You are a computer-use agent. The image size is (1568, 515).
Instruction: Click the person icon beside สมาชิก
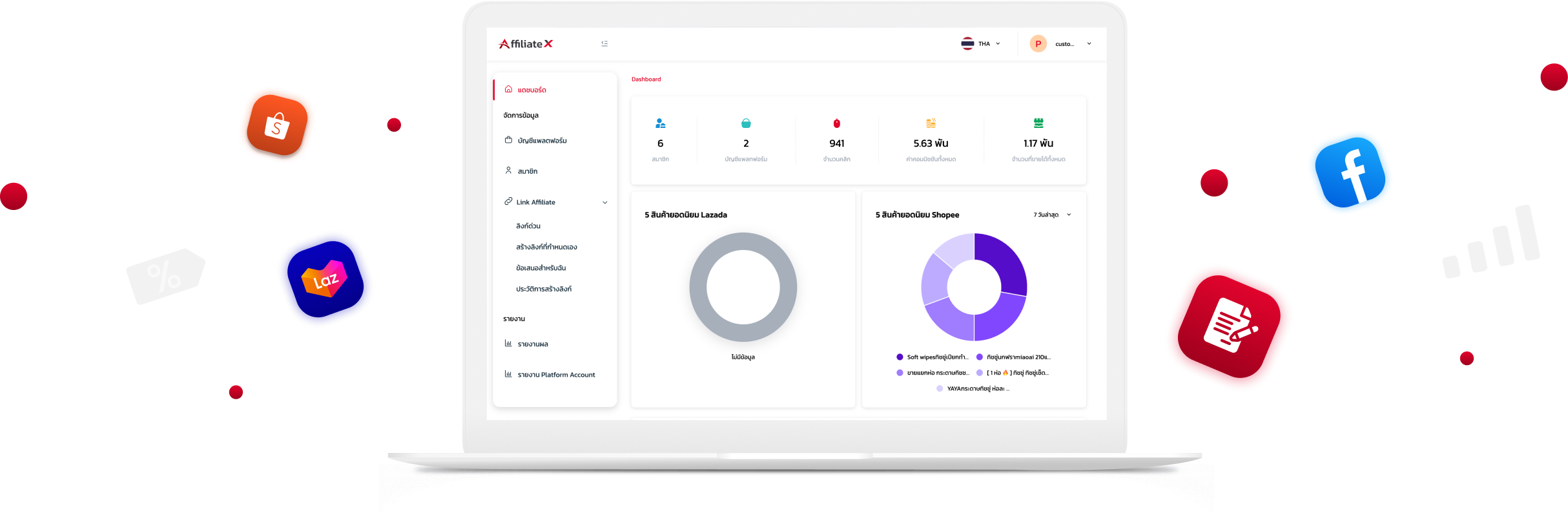(x=508, y=171)
